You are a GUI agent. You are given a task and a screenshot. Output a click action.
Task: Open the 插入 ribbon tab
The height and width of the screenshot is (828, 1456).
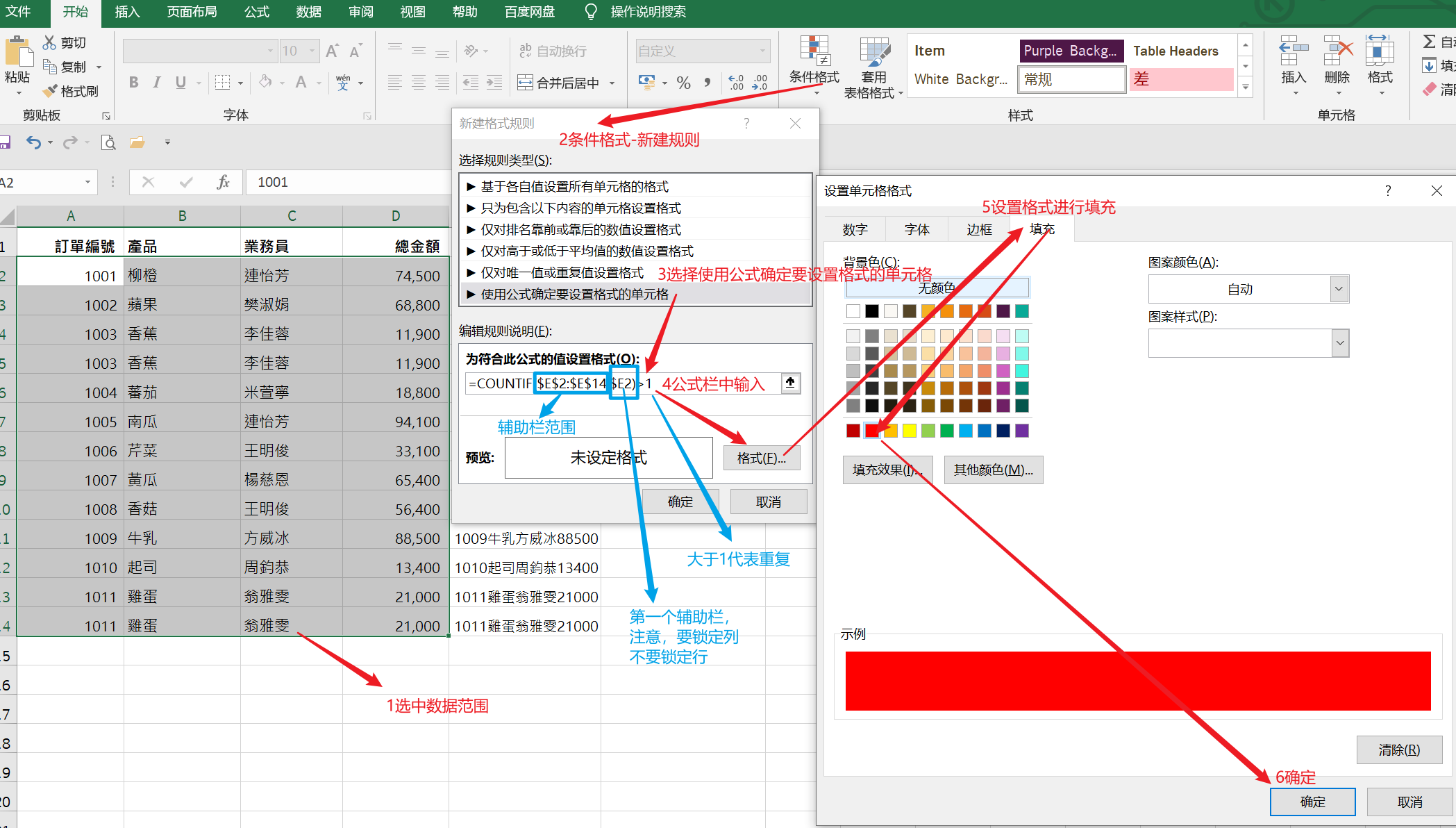[x=127, y=12]
